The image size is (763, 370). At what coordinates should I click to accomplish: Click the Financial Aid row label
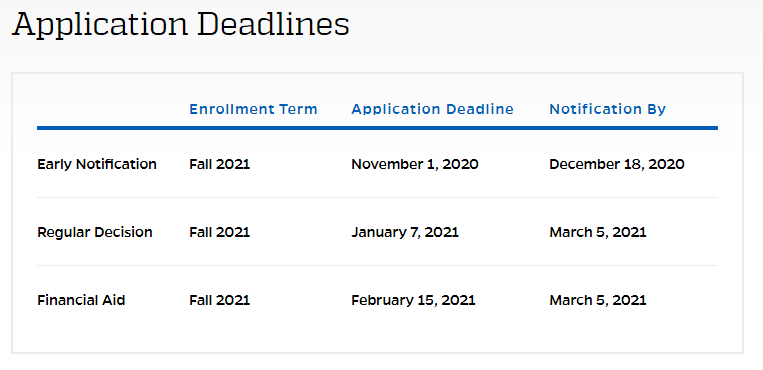tap(81, 300)
